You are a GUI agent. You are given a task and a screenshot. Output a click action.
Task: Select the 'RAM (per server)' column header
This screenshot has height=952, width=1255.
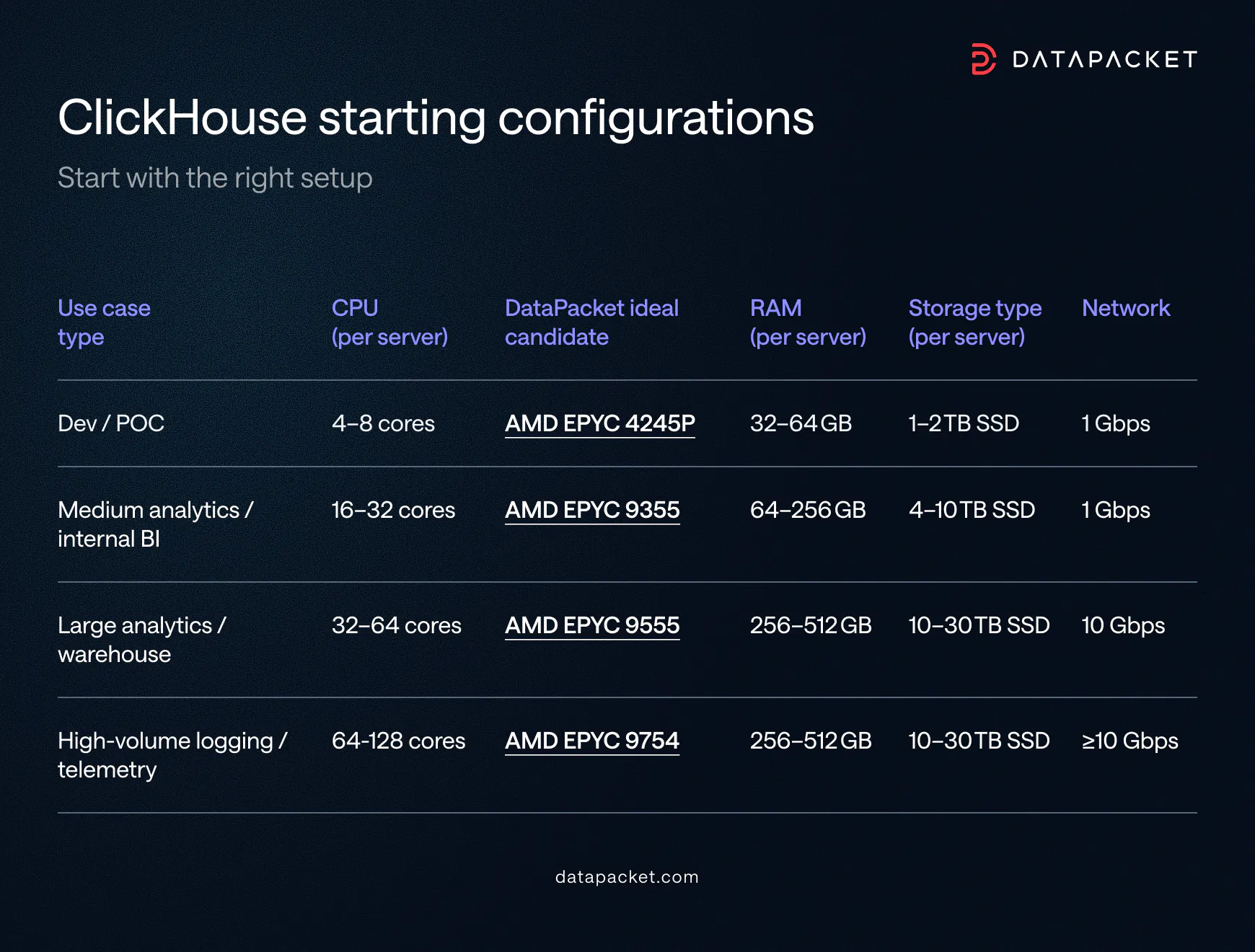click(x=808, y=322)
